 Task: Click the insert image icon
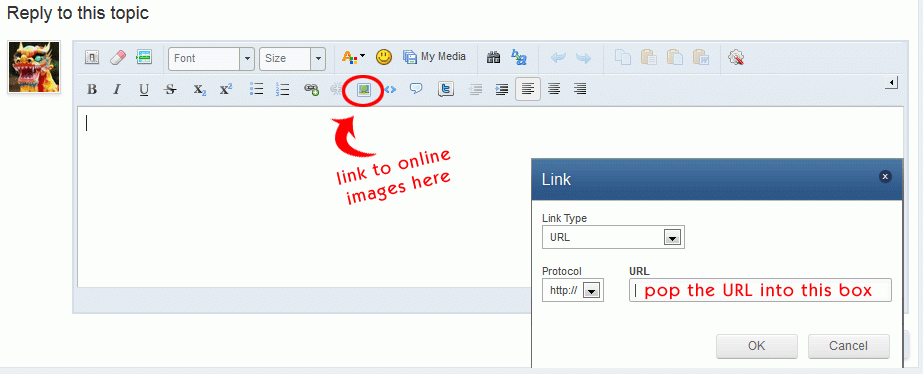[x=364, y=90]
